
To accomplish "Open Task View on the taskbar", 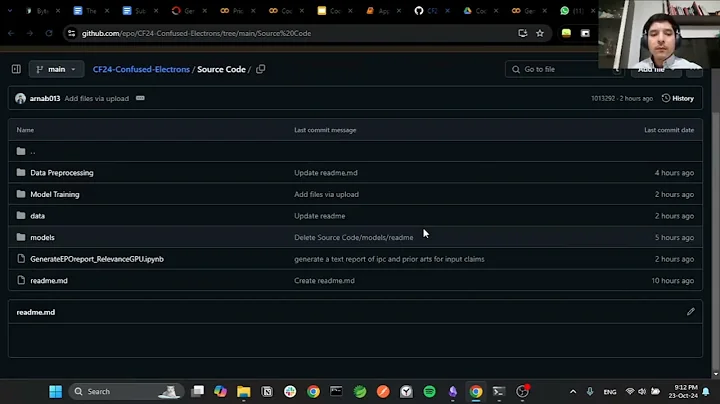I will 198,392.
